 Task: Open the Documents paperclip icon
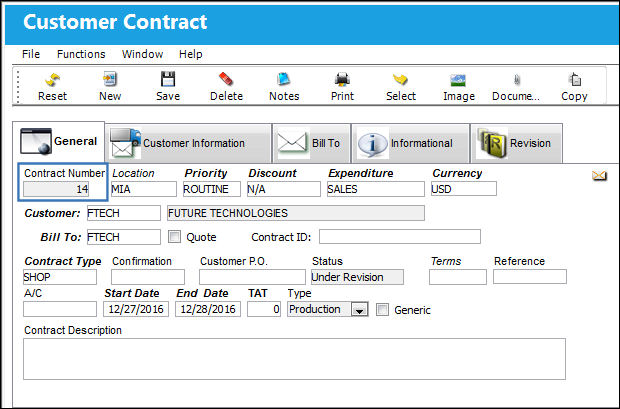516,80
